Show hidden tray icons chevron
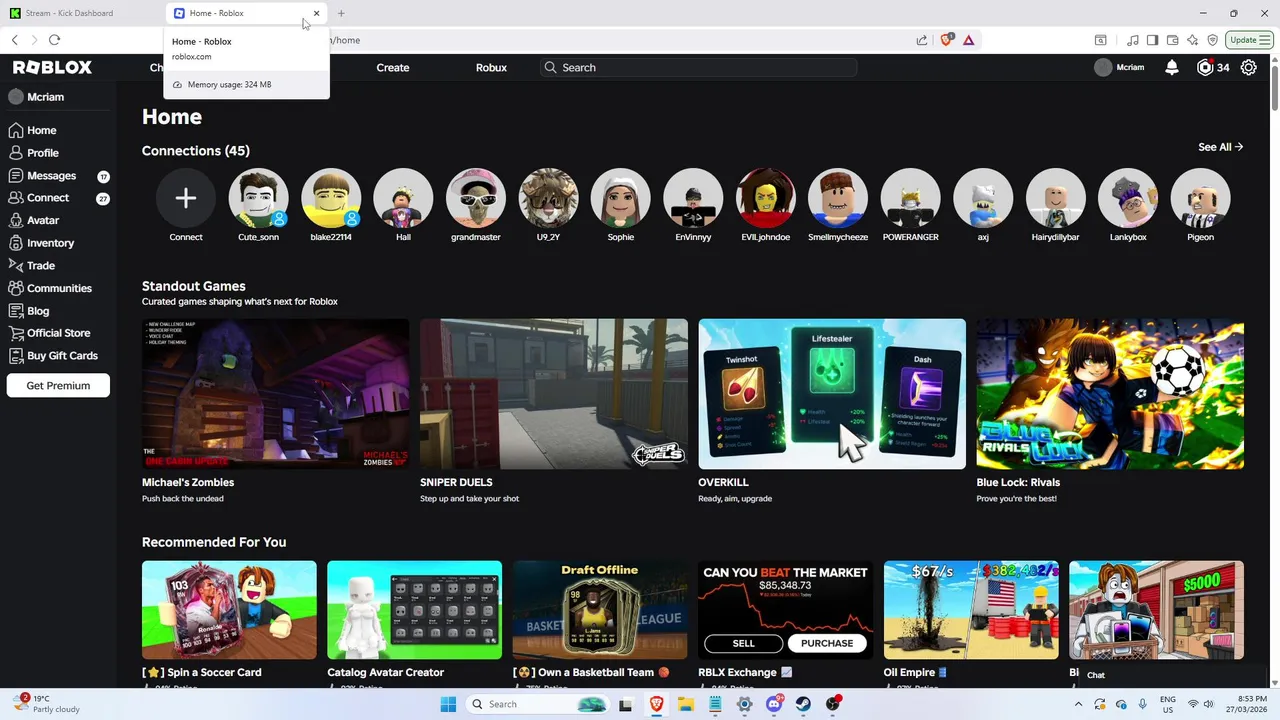The height and width of the screenshot is (720, 1280). [x=1078, y=704]
